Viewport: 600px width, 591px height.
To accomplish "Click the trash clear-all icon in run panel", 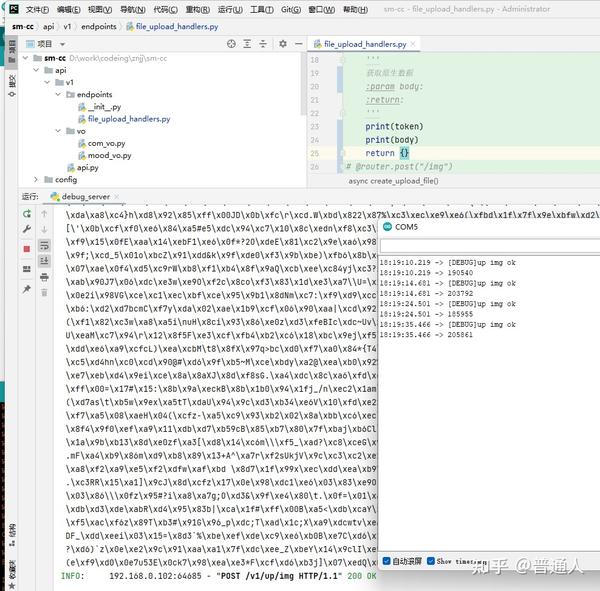I will click(x=44, y=293).
